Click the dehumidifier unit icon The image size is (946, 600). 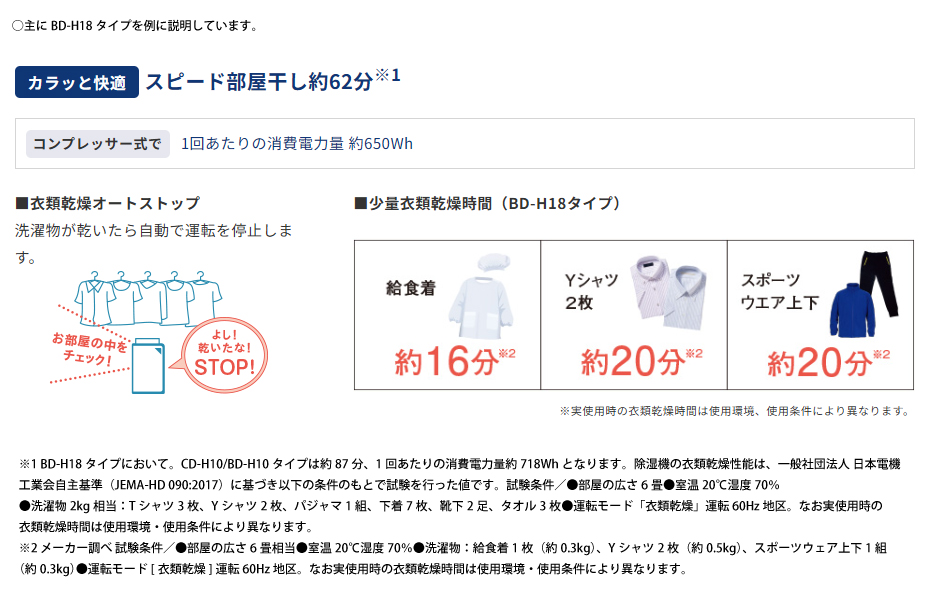point(148,366)
